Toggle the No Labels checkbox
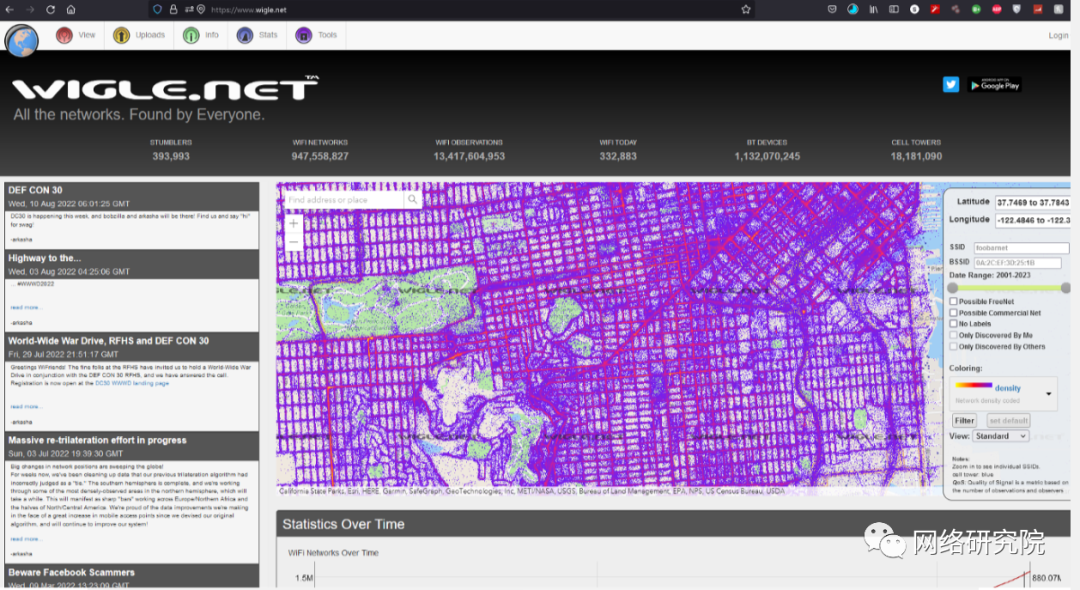Viewport: 1080px width, 590px height. click(x=953, y=324)
